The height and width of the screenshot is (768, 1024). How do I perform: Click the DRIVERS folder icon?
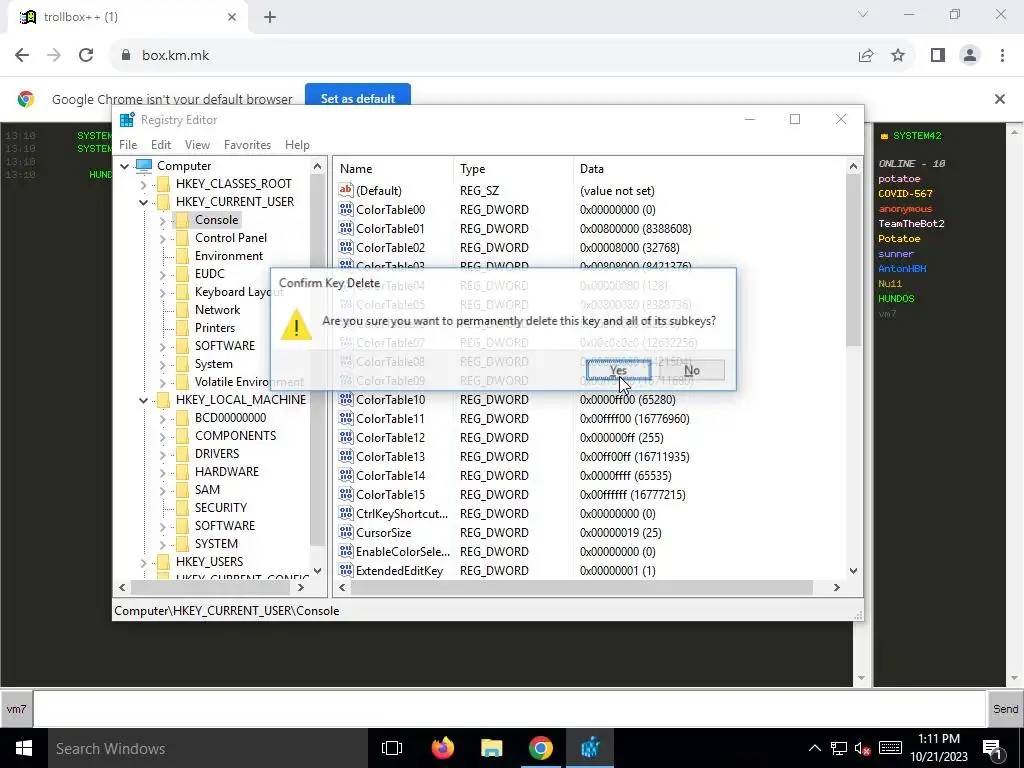coord(182,454)
